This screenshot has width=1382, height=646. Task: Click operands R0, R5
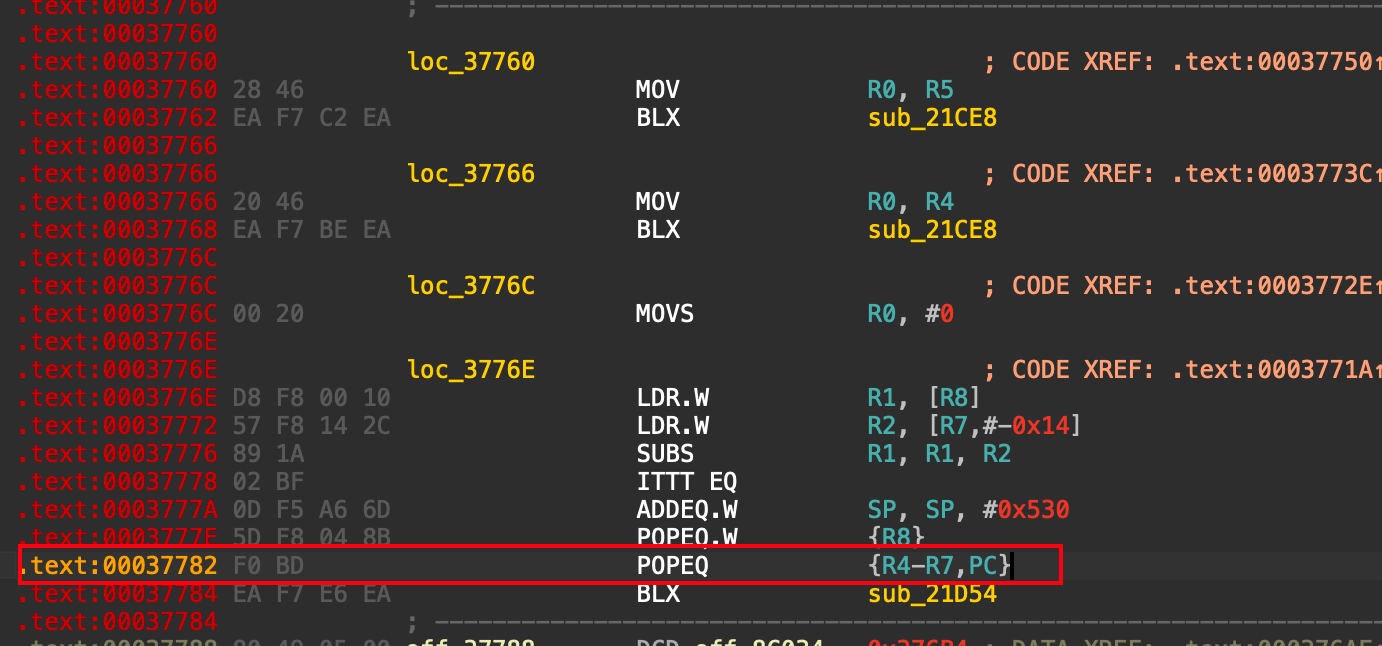tap(911, 90)
